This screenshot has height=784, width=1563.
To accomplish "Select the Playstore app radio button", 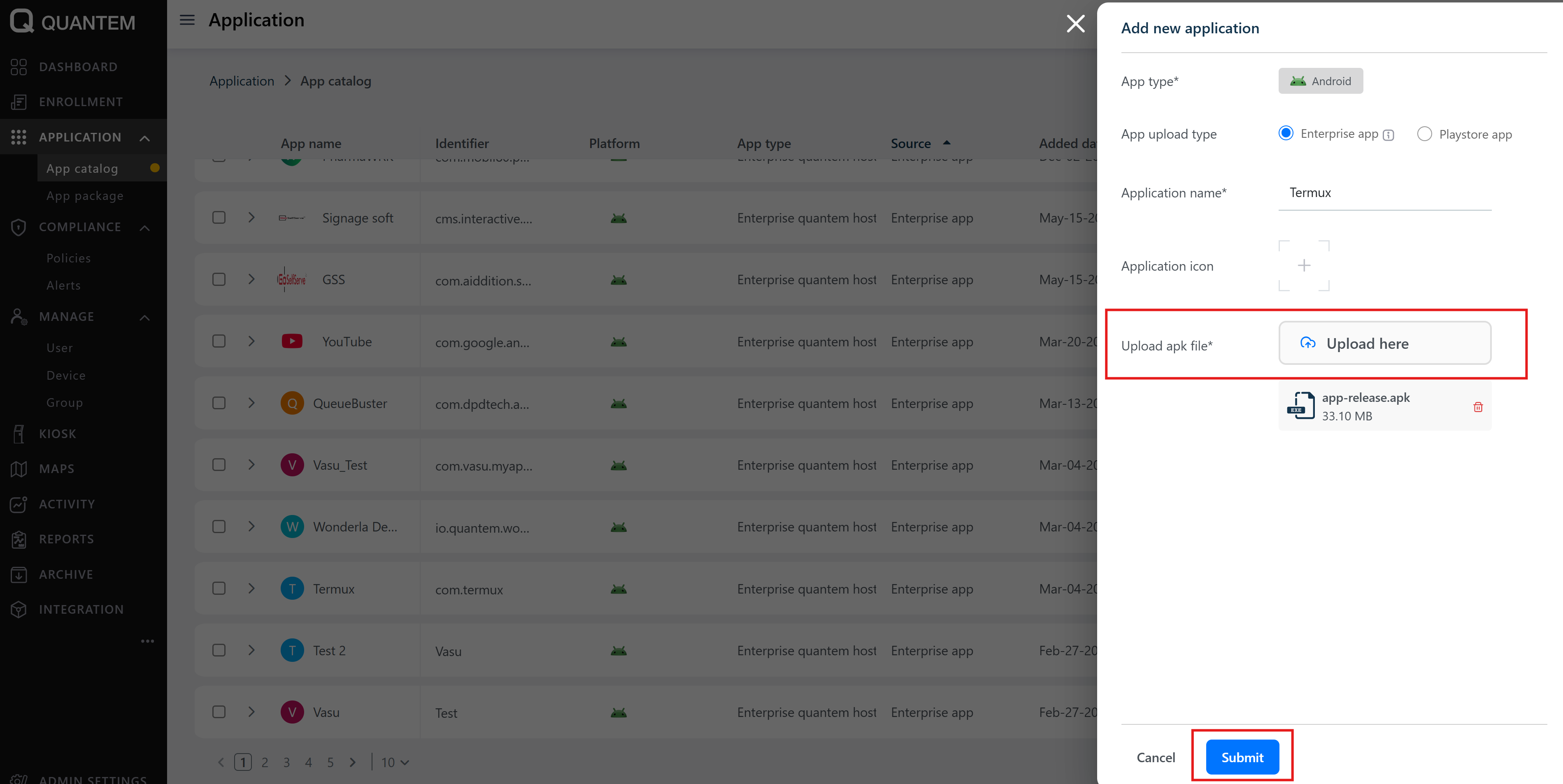I will click(1424, 134).
